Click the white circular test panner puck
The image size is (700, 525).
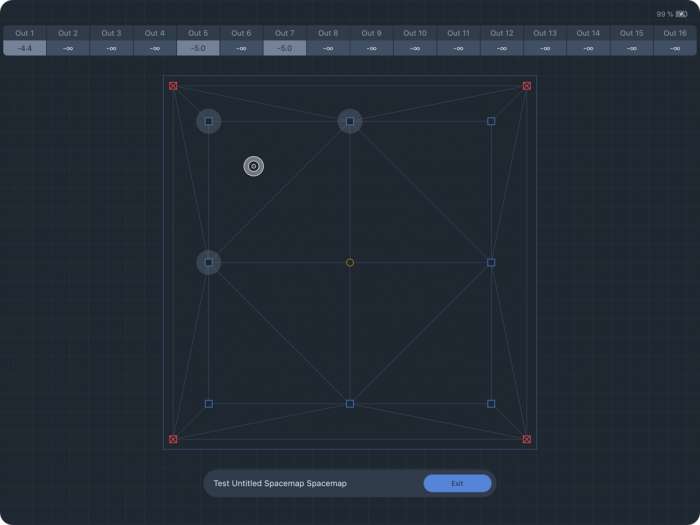tap(254, 166)
